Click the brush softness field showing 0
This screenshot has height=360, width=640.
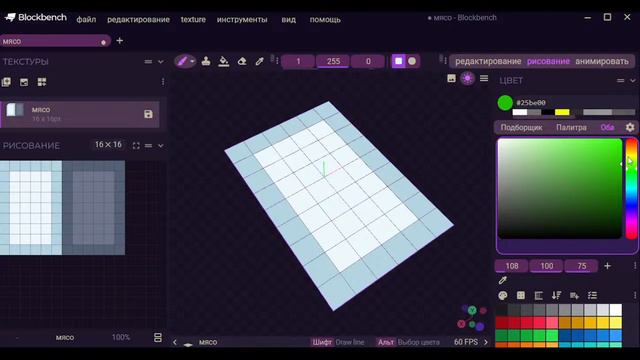368,61
